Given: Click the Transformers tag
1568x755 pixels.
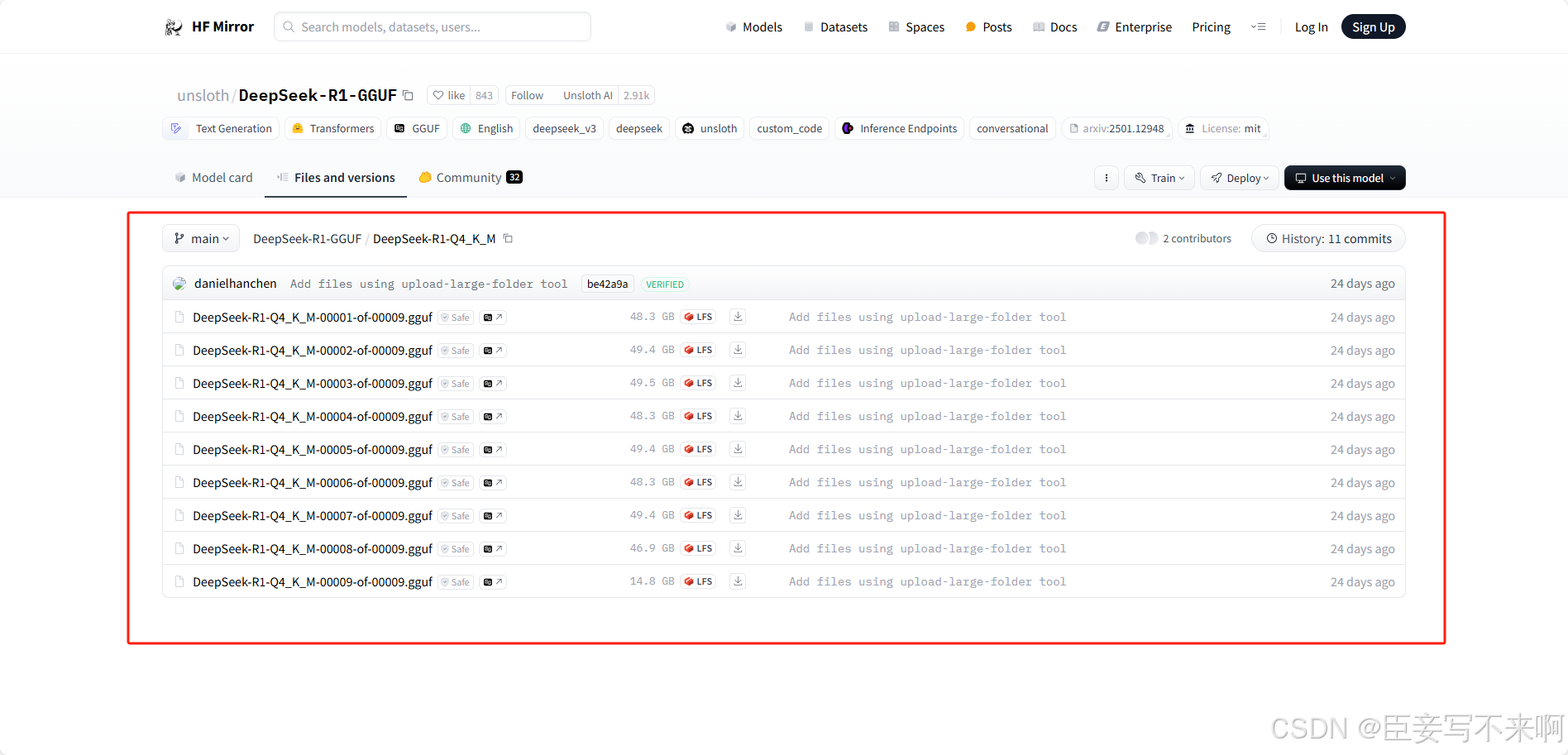Looking at the screenshot, I should coord(333,129).
